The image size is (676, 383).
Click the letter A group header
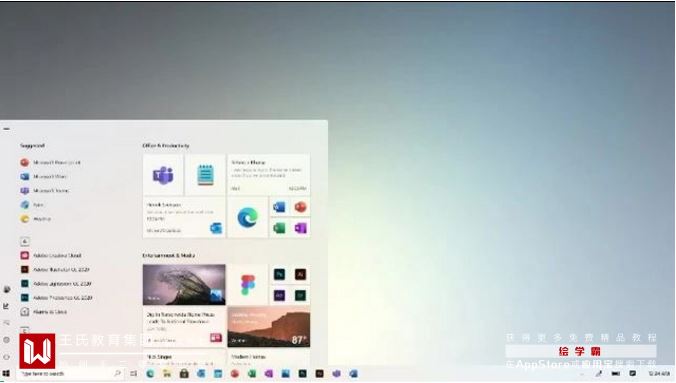pos(25,242)
